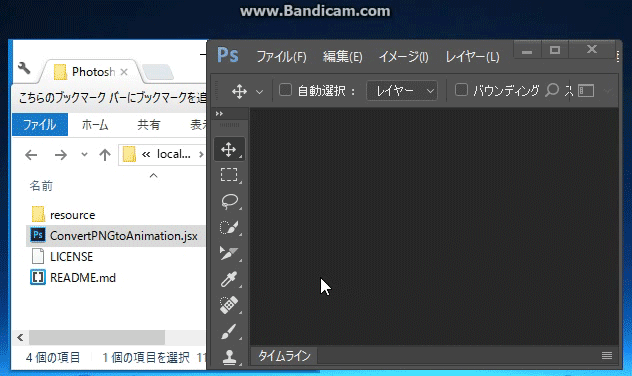Open the Move tool preset dropdown arrow
632x376 pixels.
(260, 92)
